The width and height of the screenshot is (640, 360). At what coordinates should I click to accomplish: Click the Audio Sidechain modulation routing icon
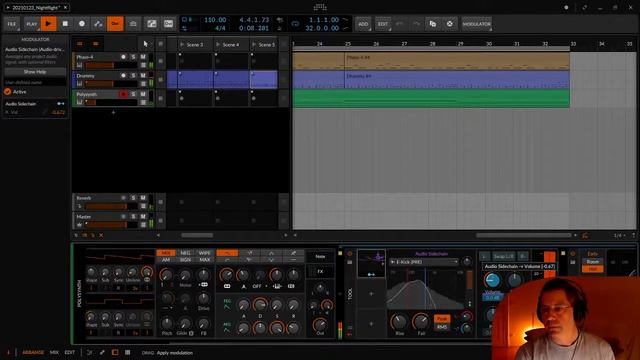tap(61, 104)
